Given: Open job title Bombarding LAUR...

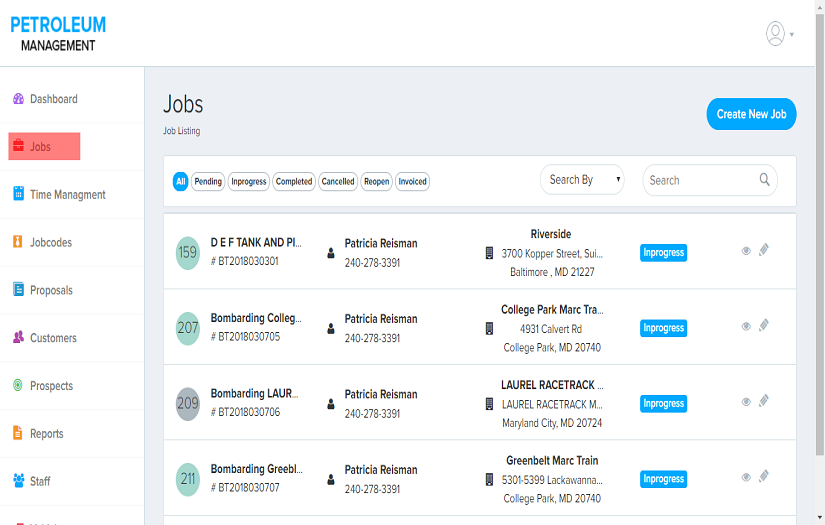Looking at the screenshot, I should pos(255,393).
